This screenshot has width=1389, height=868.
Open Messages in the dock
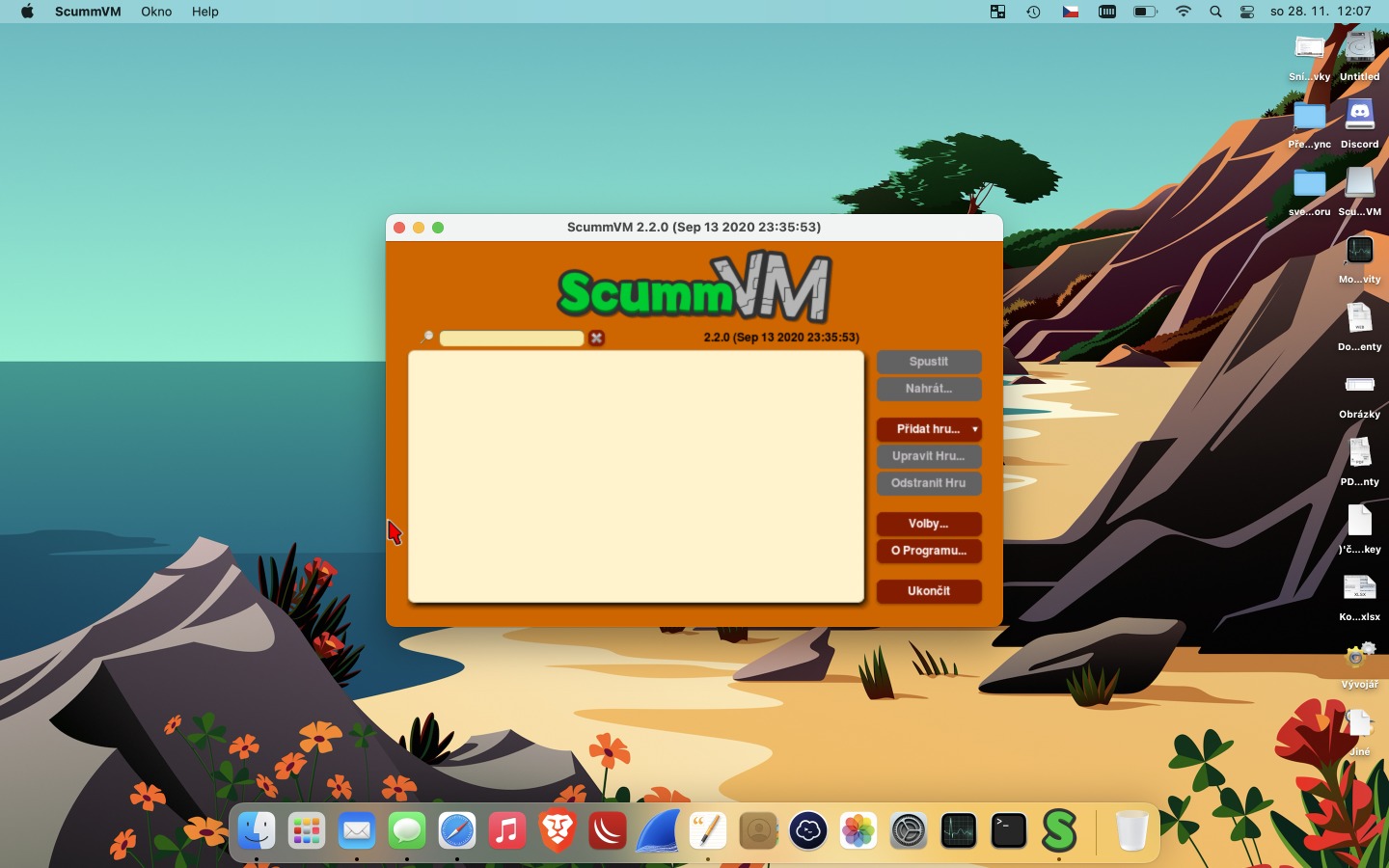pyautogui.click(x=407, y=830)
